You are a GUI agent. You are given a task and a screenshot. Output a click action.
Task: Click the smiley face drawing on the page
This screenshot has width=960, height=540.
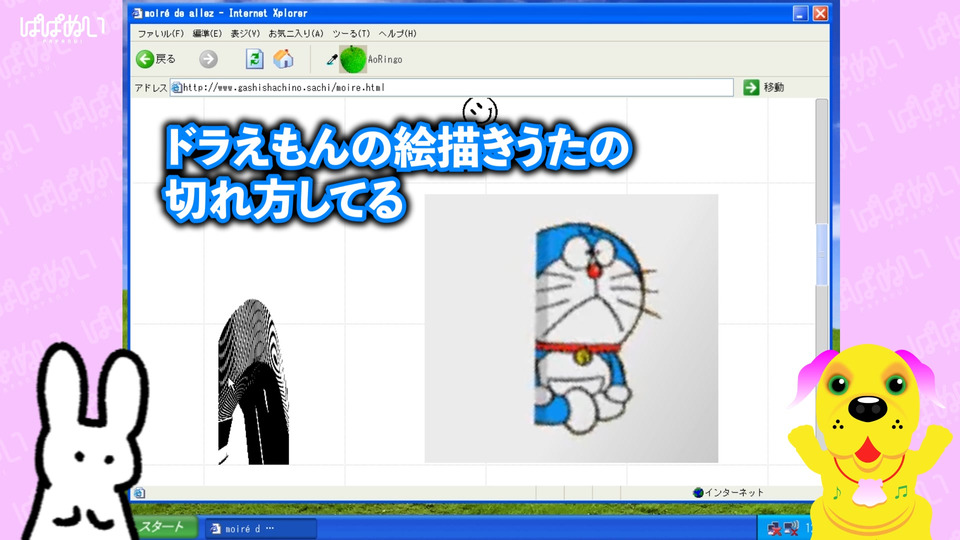[480, 110]
